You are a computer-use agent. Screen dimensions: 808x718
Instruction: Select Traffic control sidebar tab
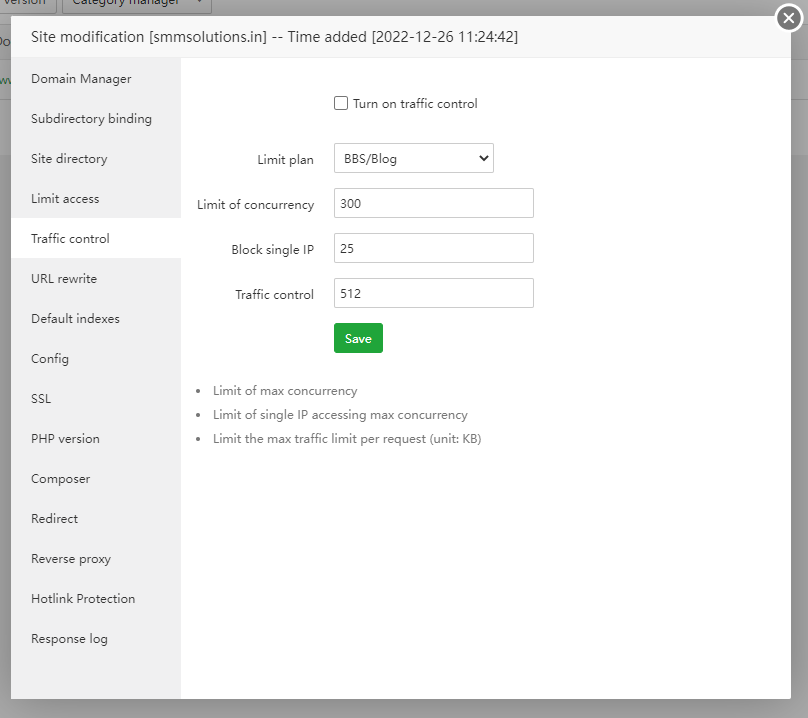(96, 238)
